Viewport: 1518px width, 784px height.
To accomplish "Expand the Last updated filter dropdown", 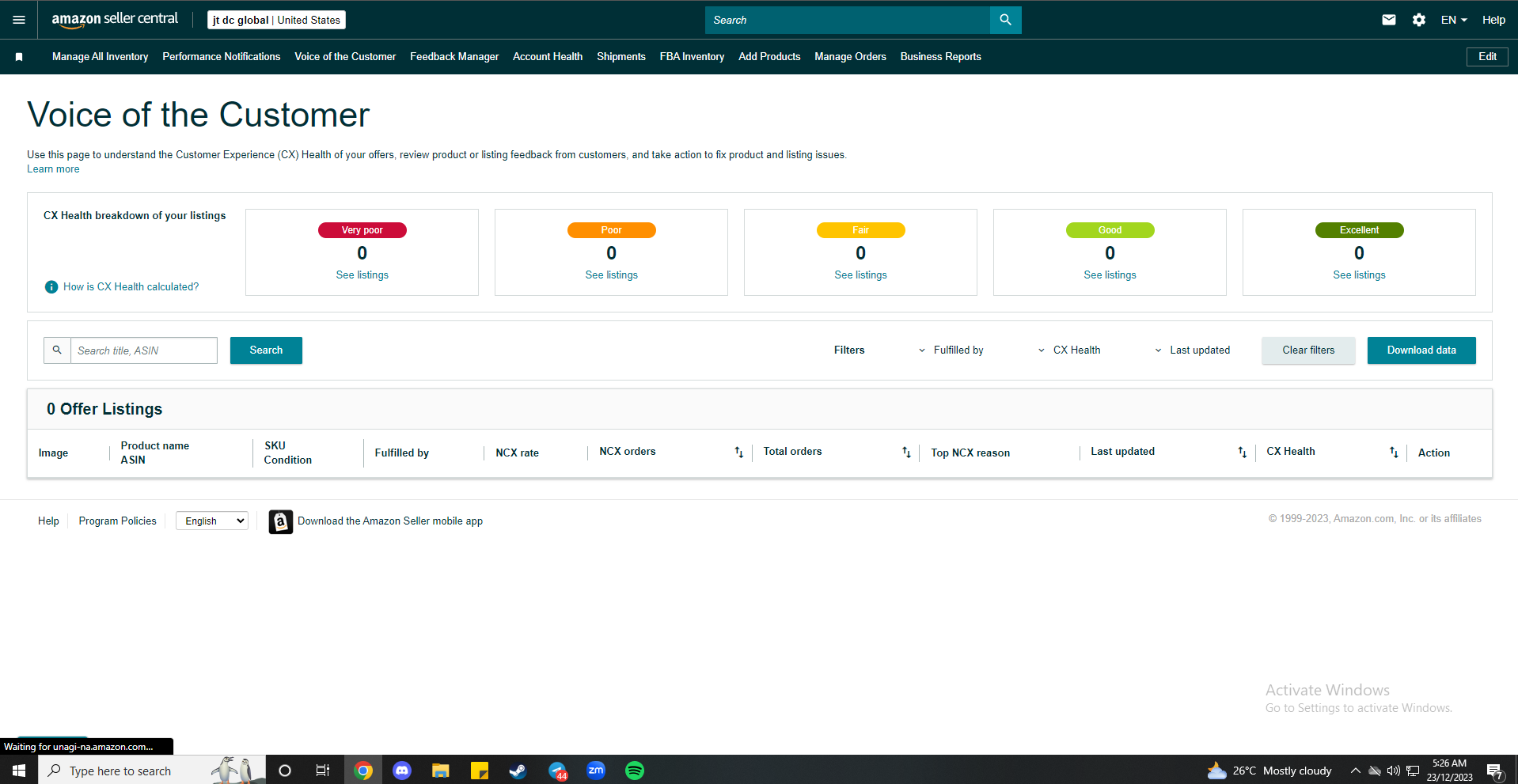I will tap(1192, 350).
